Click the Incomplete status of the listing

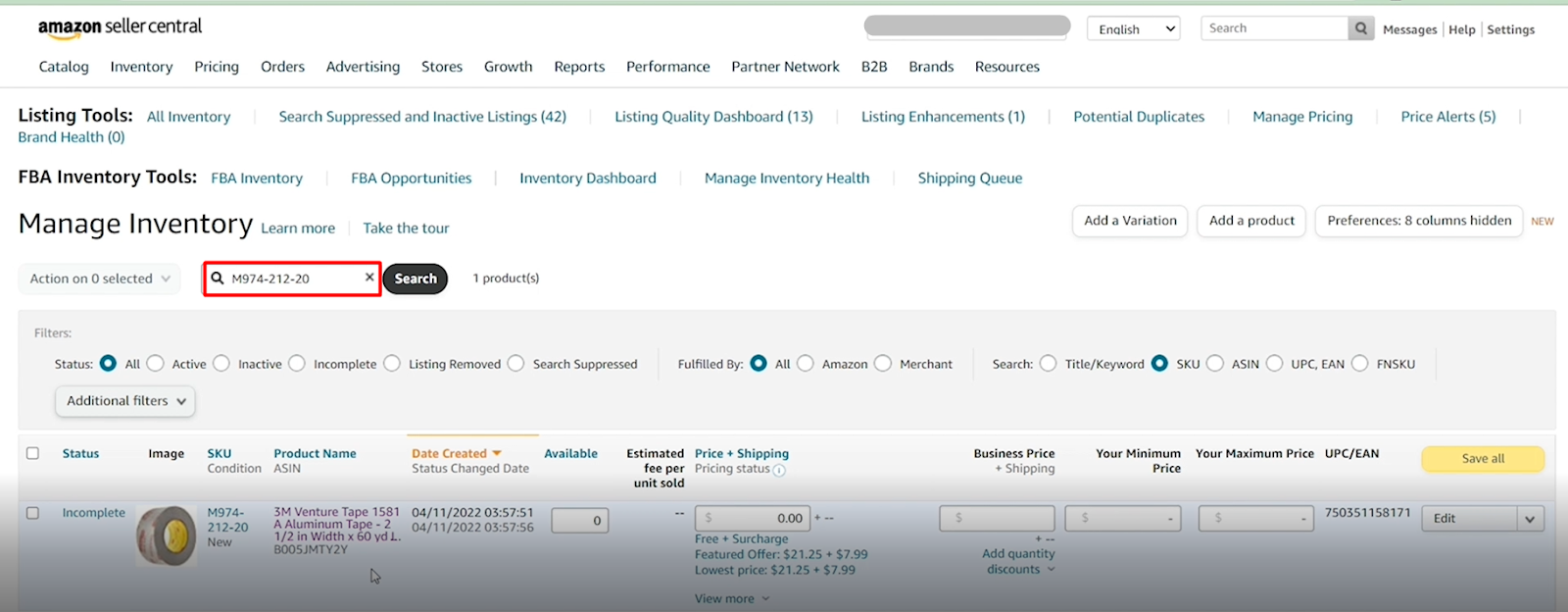93,513
